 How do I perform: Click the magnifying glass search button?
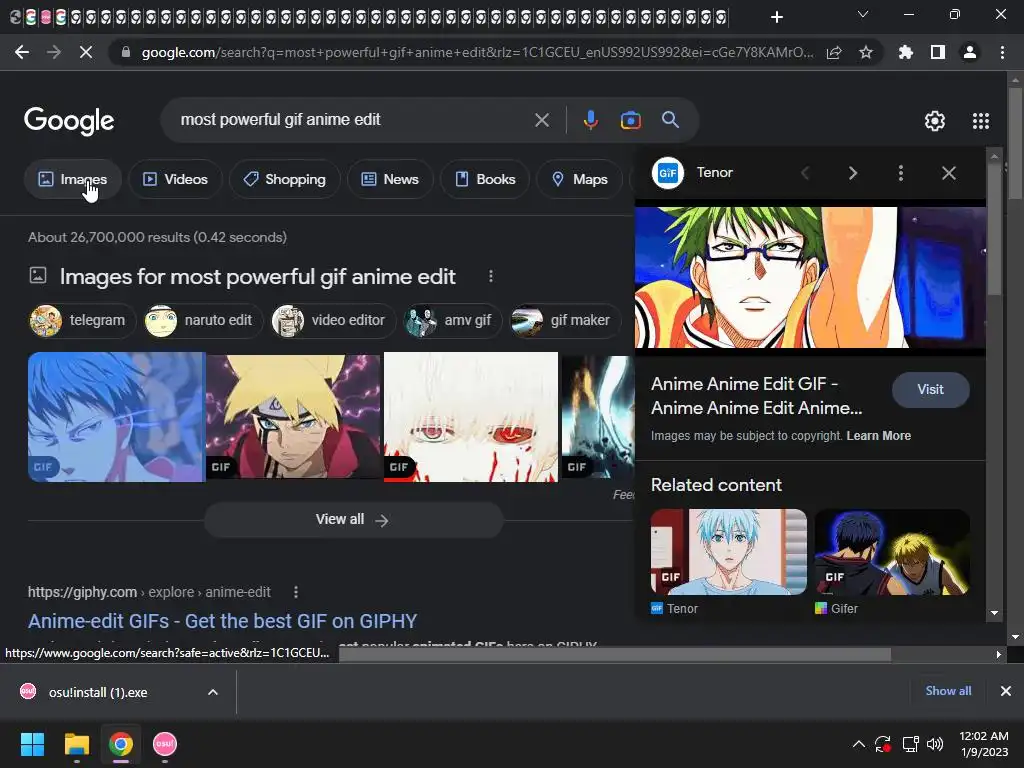pyautogui.click(x=671, y=120)
